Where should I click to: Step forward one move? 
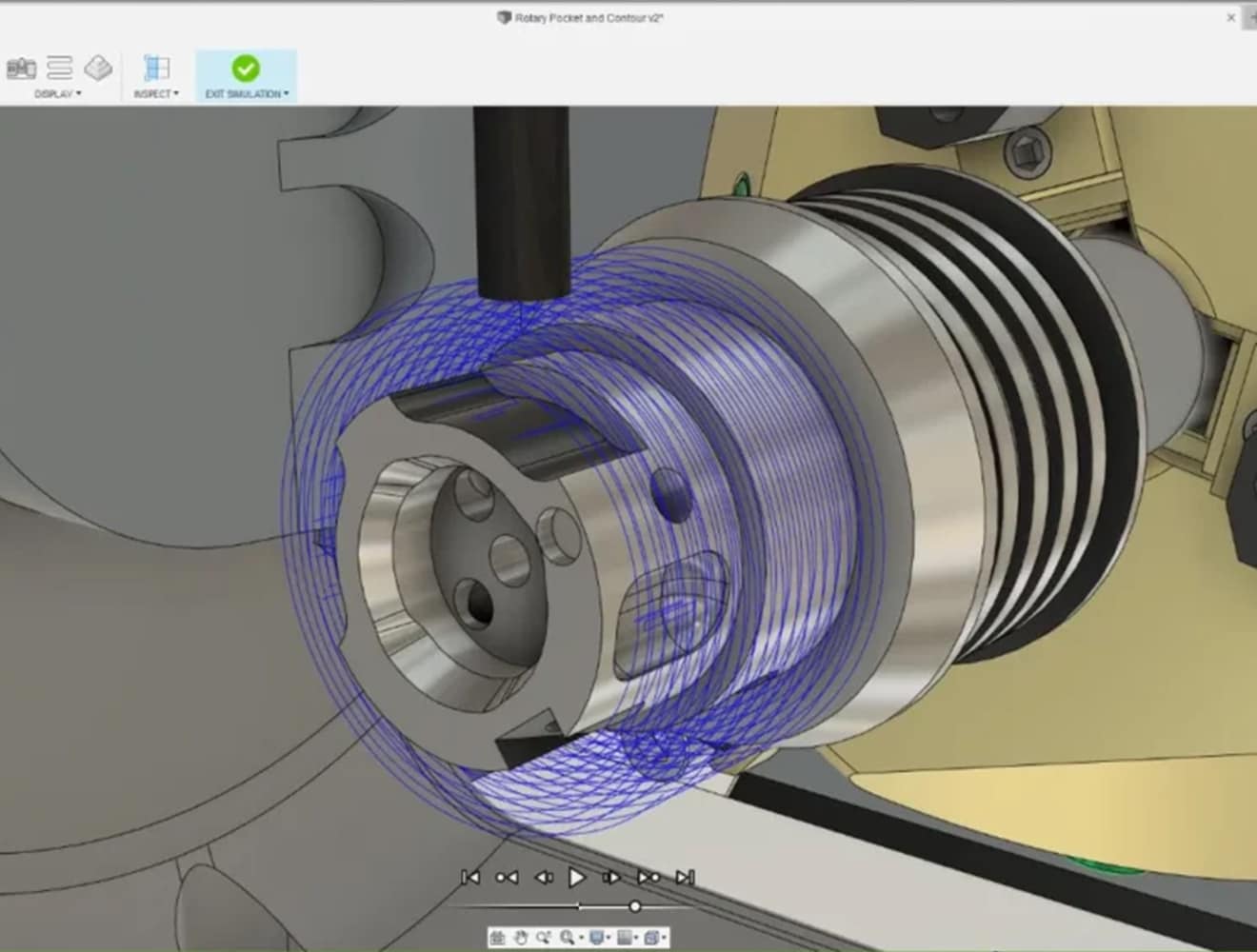click(x=611, y=877)
